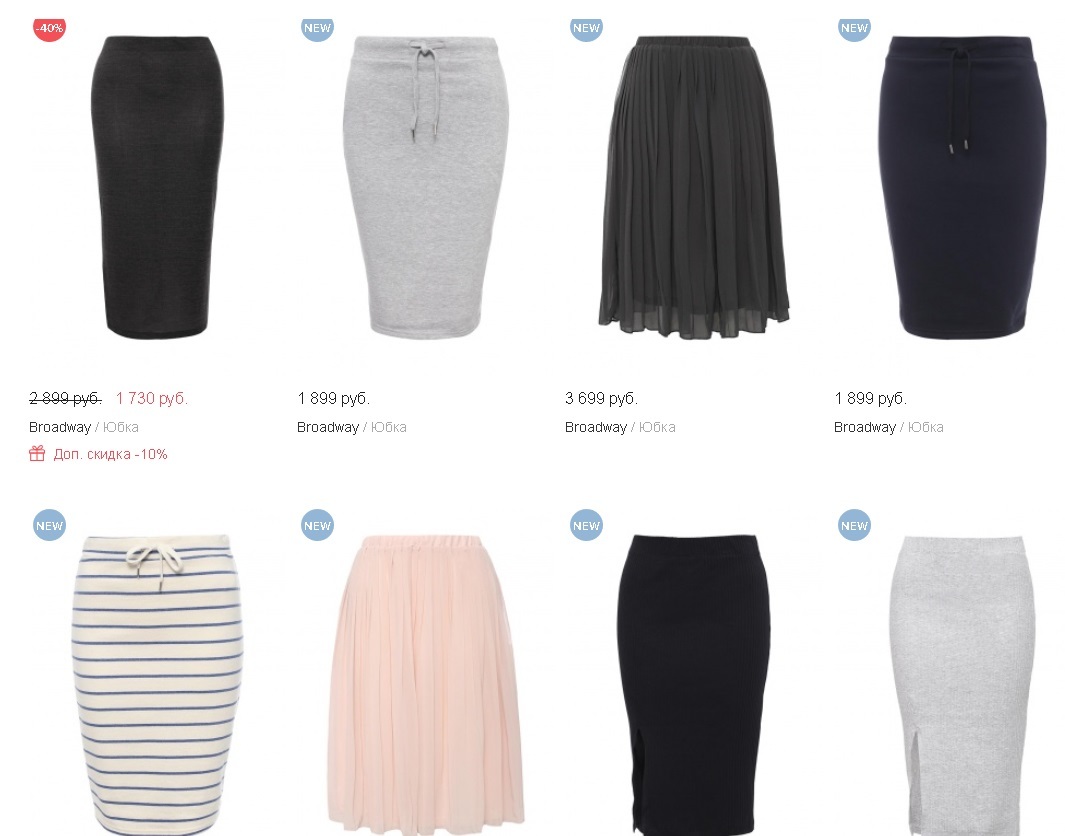Click the -40% discount badge

[50, 29]
